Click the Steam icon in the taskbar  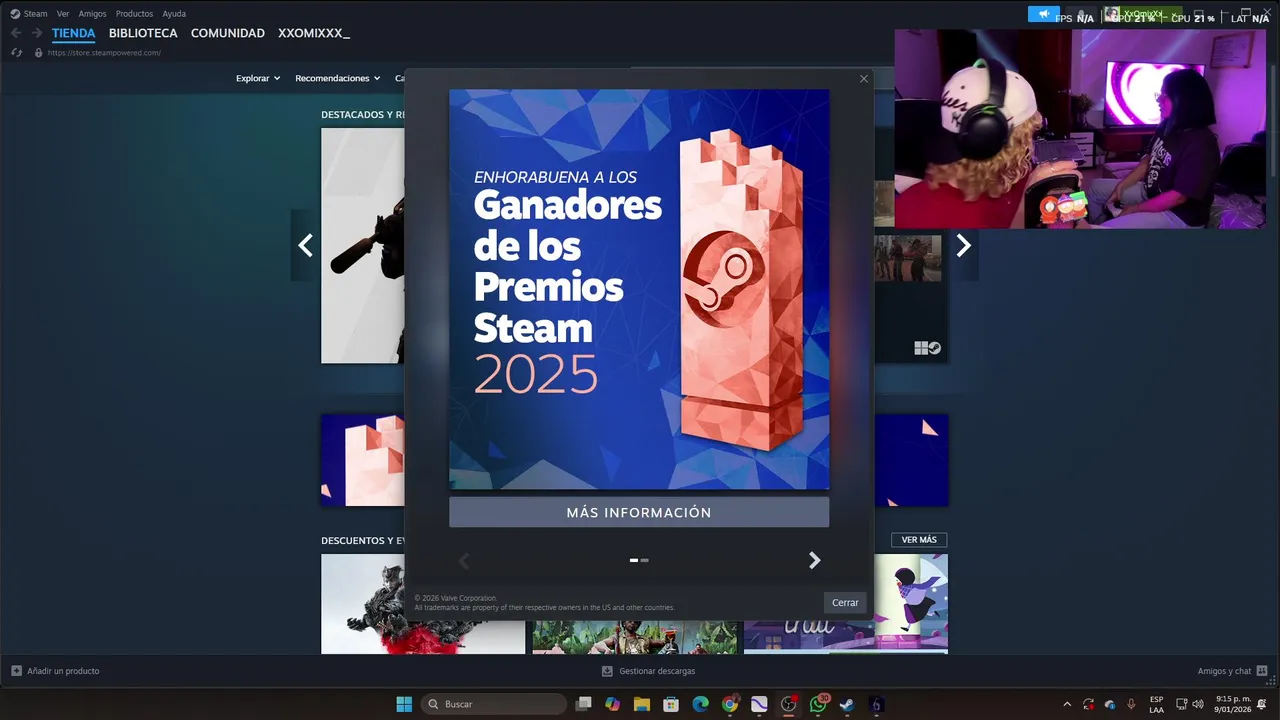tap(847, 704)
